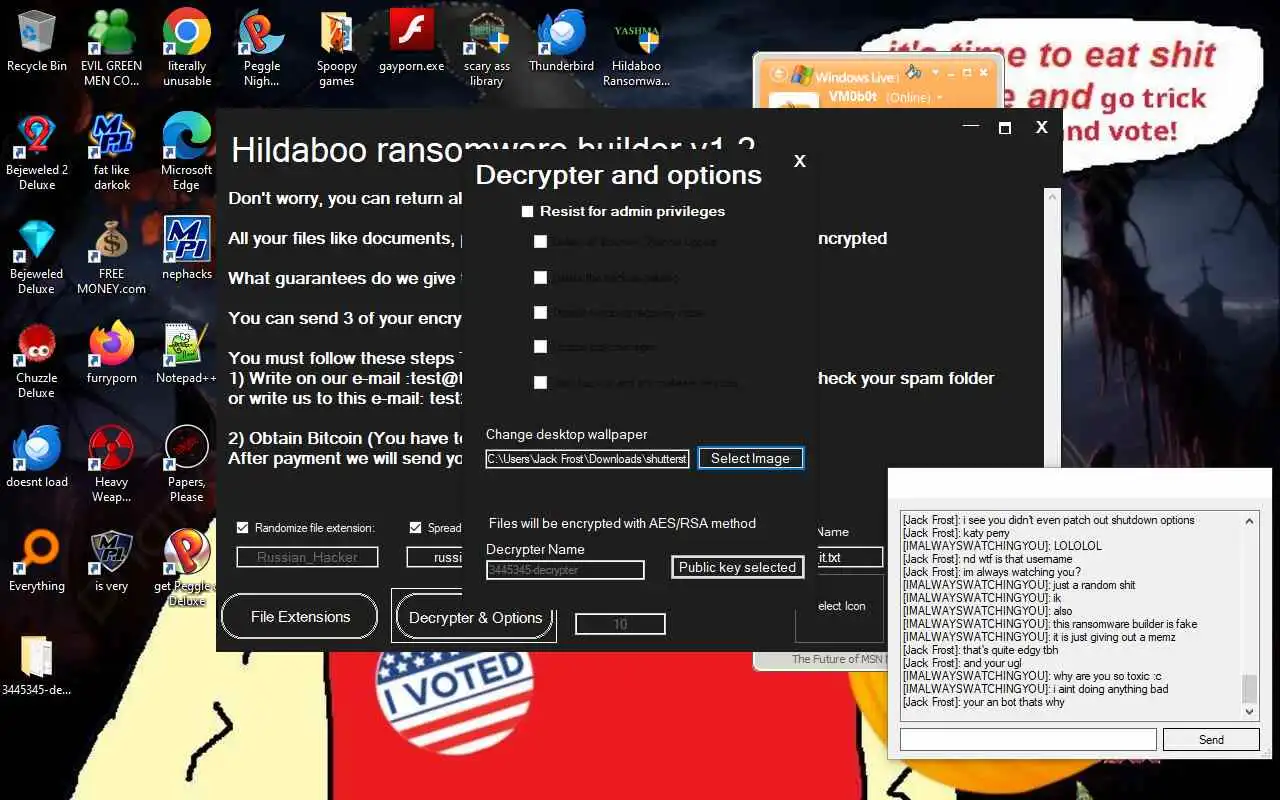Tick the backup catalog checkbox
The height and width of the screenshot is (800, 1280).
[540, 277]
